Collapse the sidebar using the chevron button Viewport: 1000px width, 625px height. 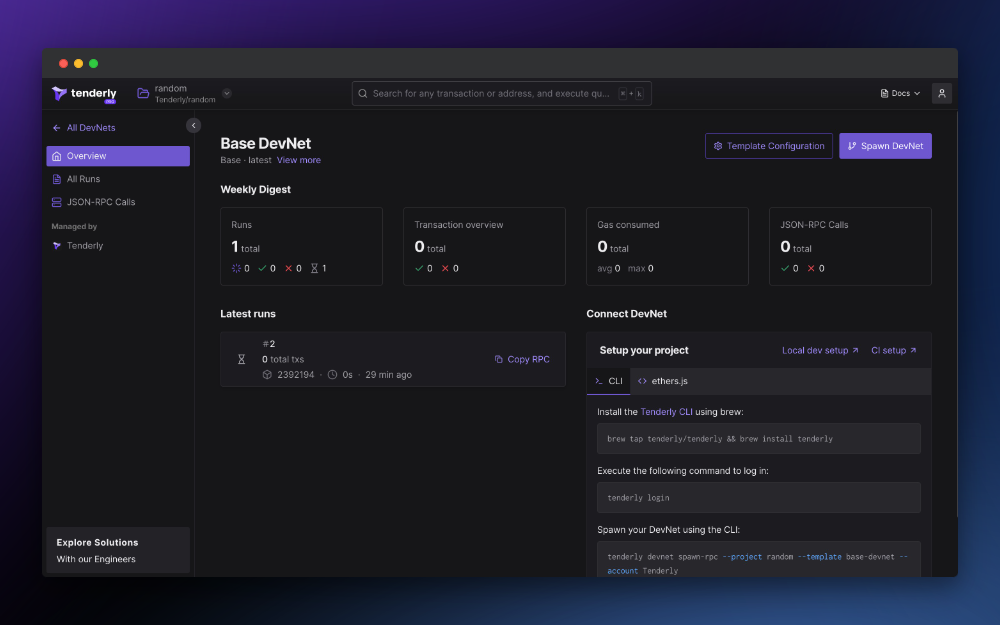[193, 125]
